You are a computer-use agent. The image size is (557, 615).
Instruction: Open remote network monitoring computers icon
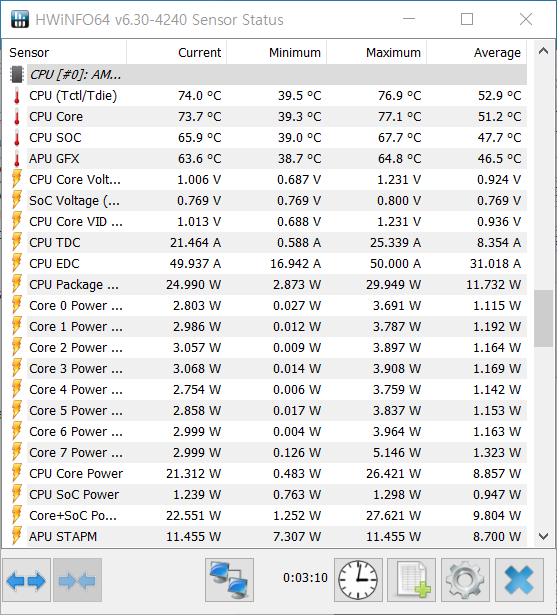(x=229, y=580)
